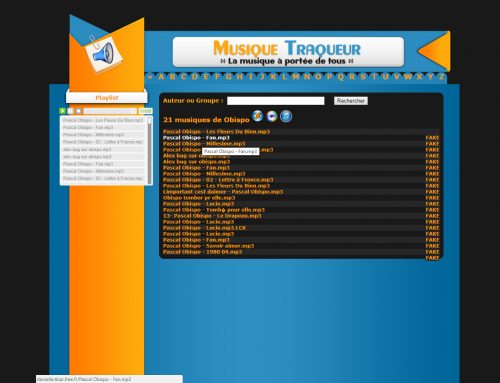500x383 pixels.
Task: Browse artists starting with K
Action: (x=273, y=77)
